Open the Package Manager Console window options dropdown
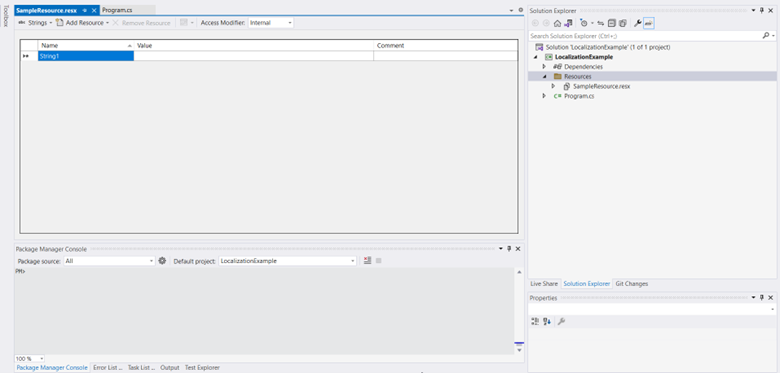 500,249
